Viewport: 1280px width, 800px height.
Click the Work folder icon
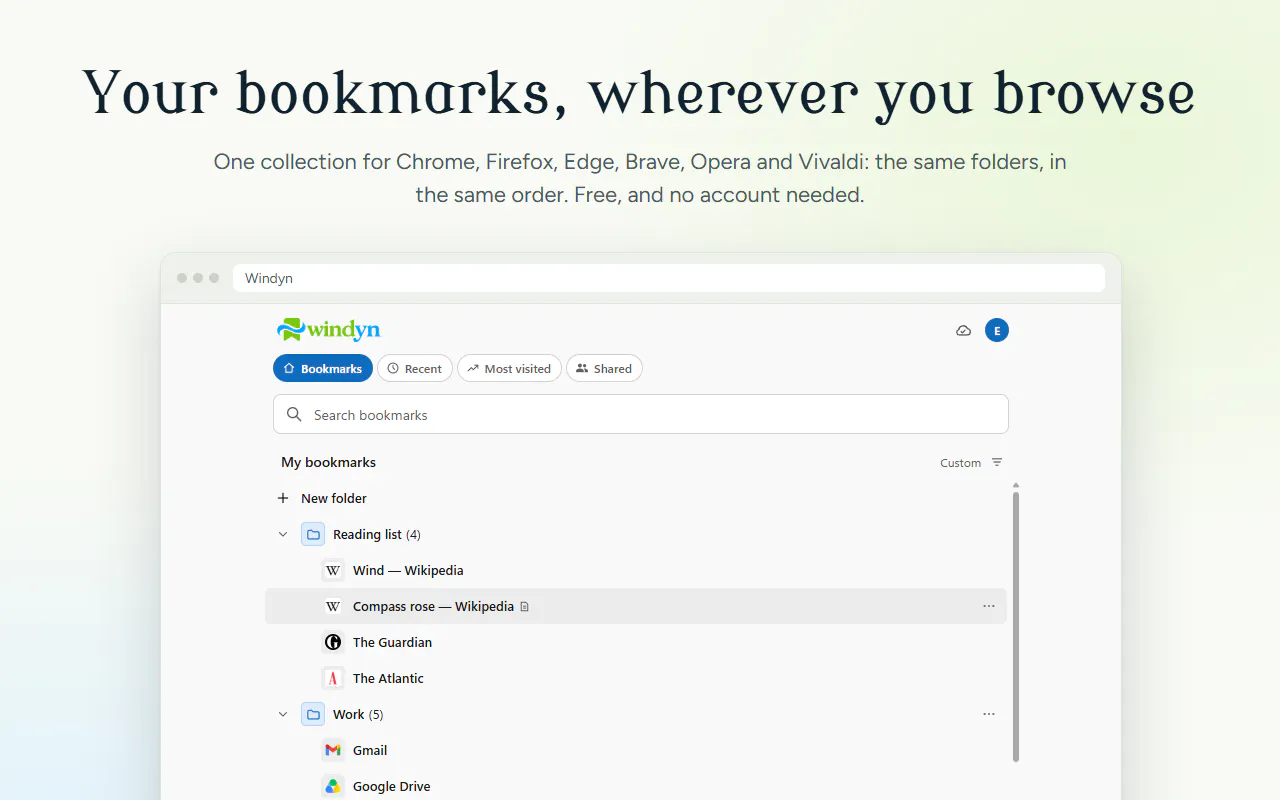click(x=313, y=714)
